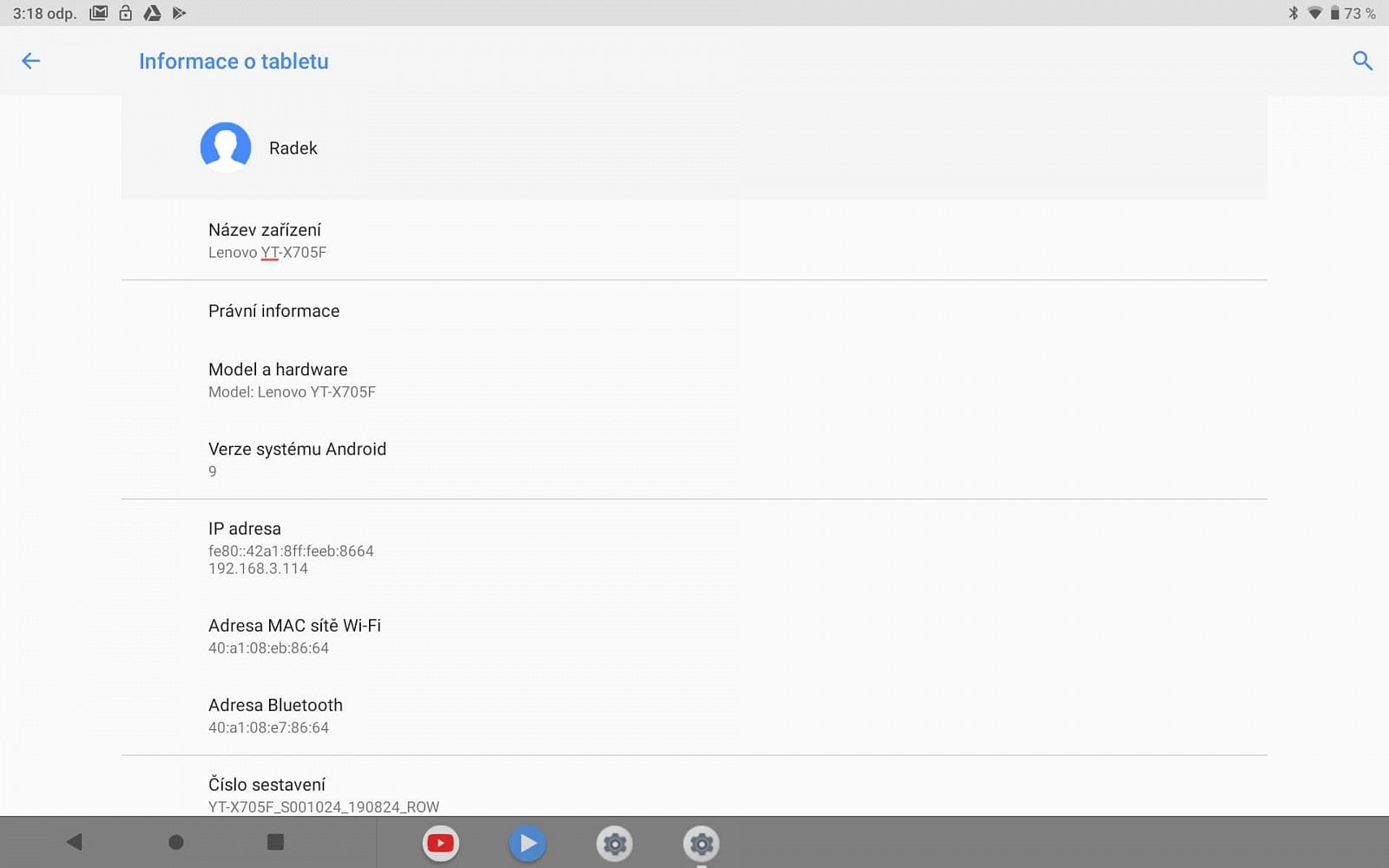
Task: Tap the Radek user name
Action: [x=293, y=148]
